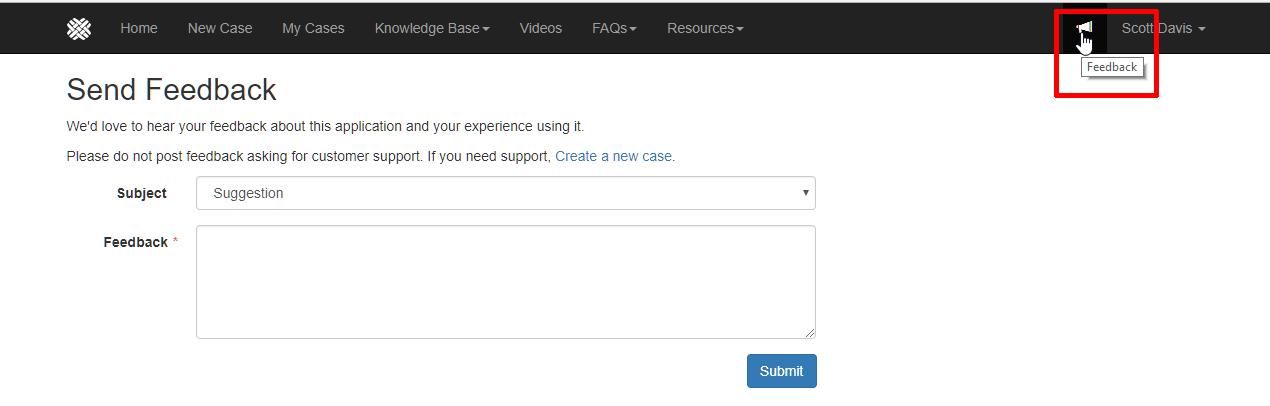Follow the Create a new case link
The height and width of the screenshot is (406, 1270).
coord(613,156)
